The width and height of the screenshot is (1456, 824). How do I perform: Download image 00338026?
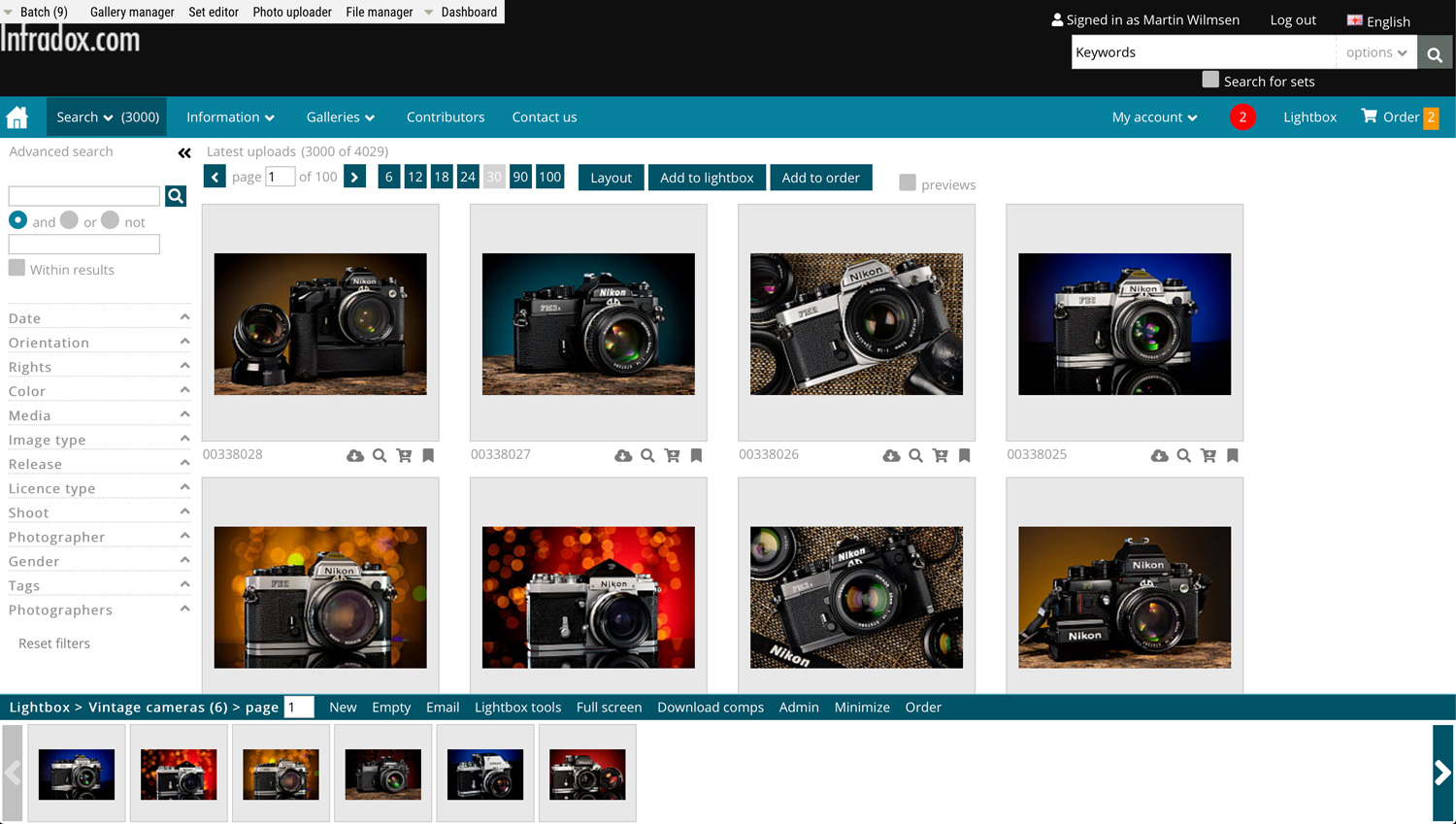click(891, 455)
